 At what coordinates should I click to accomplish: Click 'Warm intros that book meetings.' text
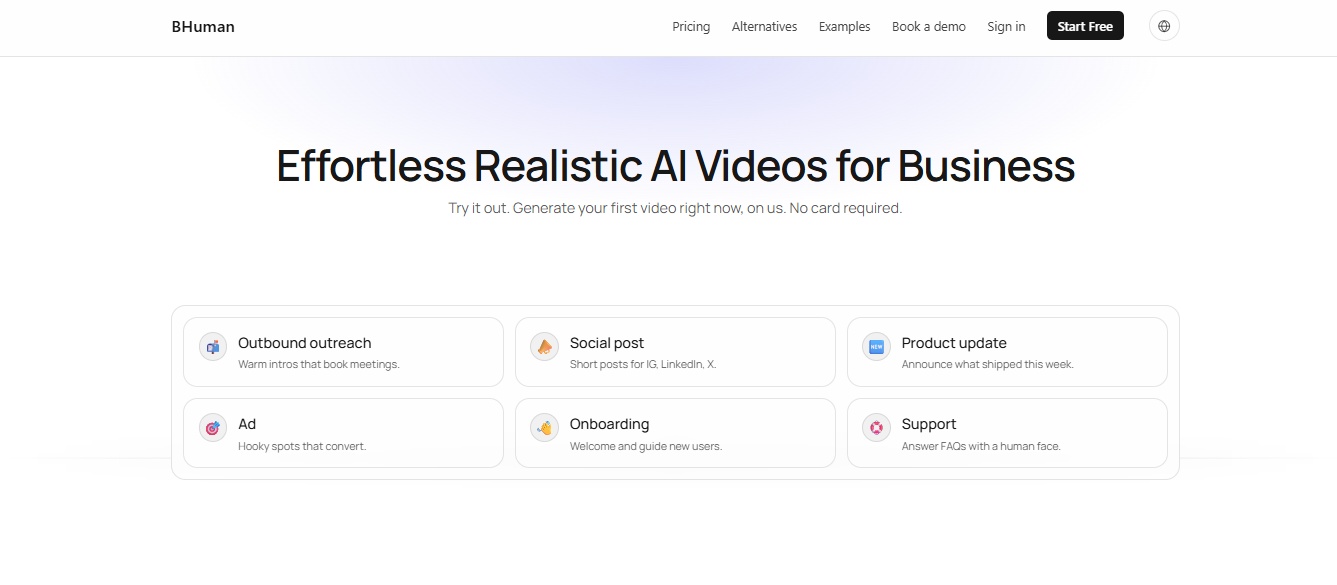[x=319, y=364]
